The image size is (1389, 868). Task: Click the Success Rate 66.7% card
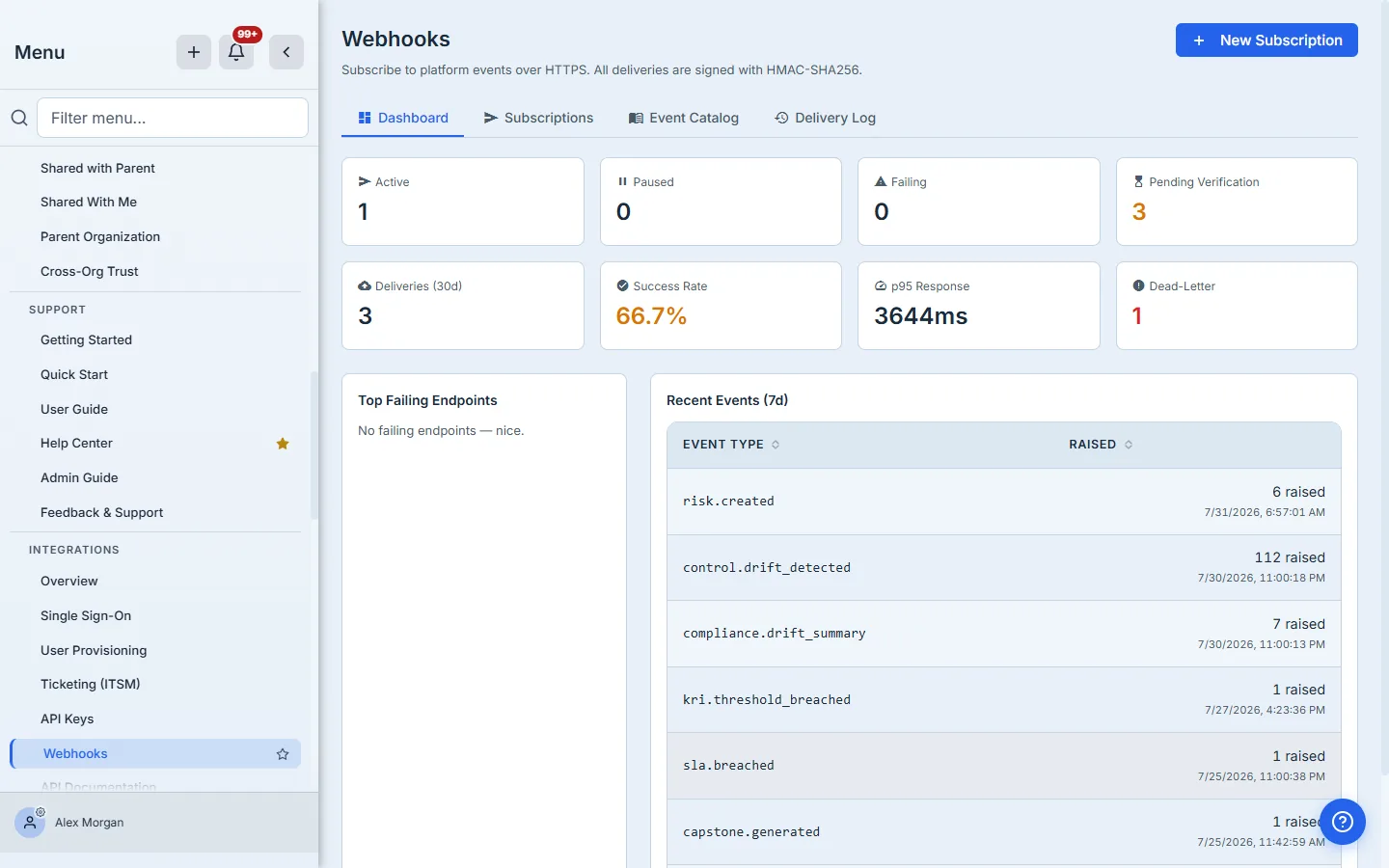pos(721,306)
